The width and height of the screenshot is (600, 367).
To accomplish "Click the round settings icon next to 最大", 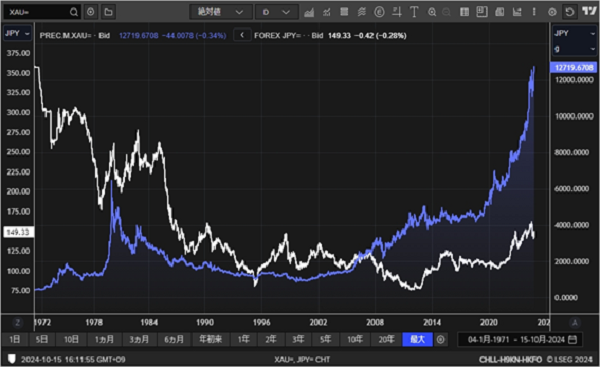I will click(440, 339).
